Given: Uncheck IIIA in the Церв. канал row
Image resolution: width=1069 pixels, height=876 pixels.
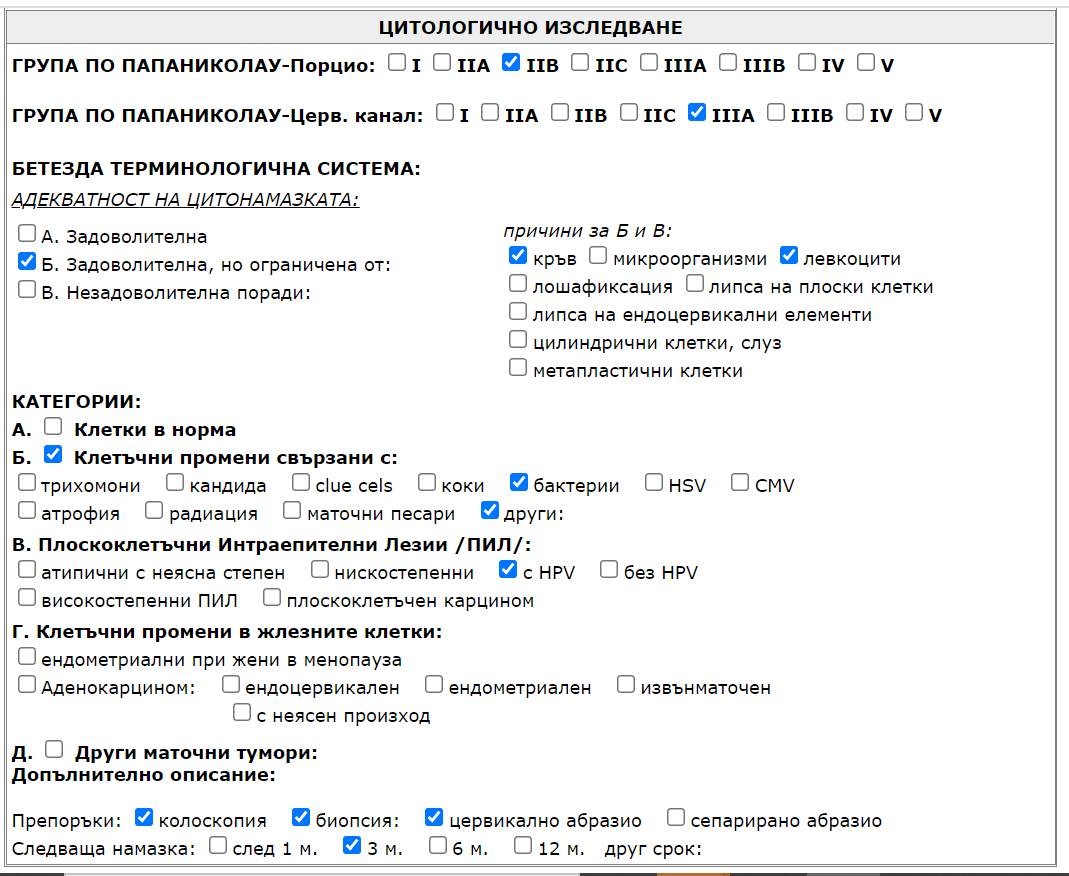Looking at the screenshot, I should pos(697,113).
